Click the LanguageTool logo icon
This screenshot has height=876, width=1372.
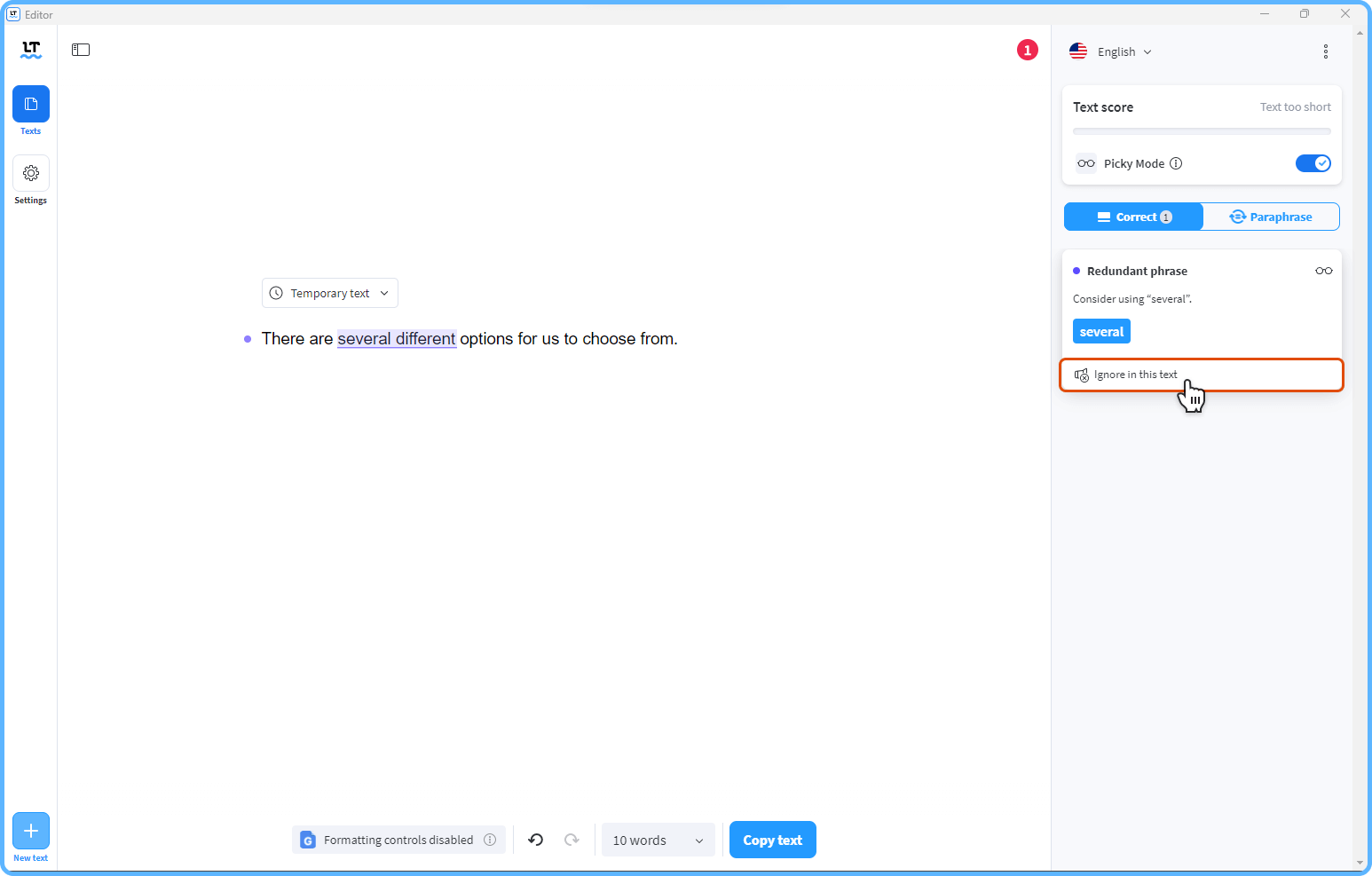(x=31, y=51)
